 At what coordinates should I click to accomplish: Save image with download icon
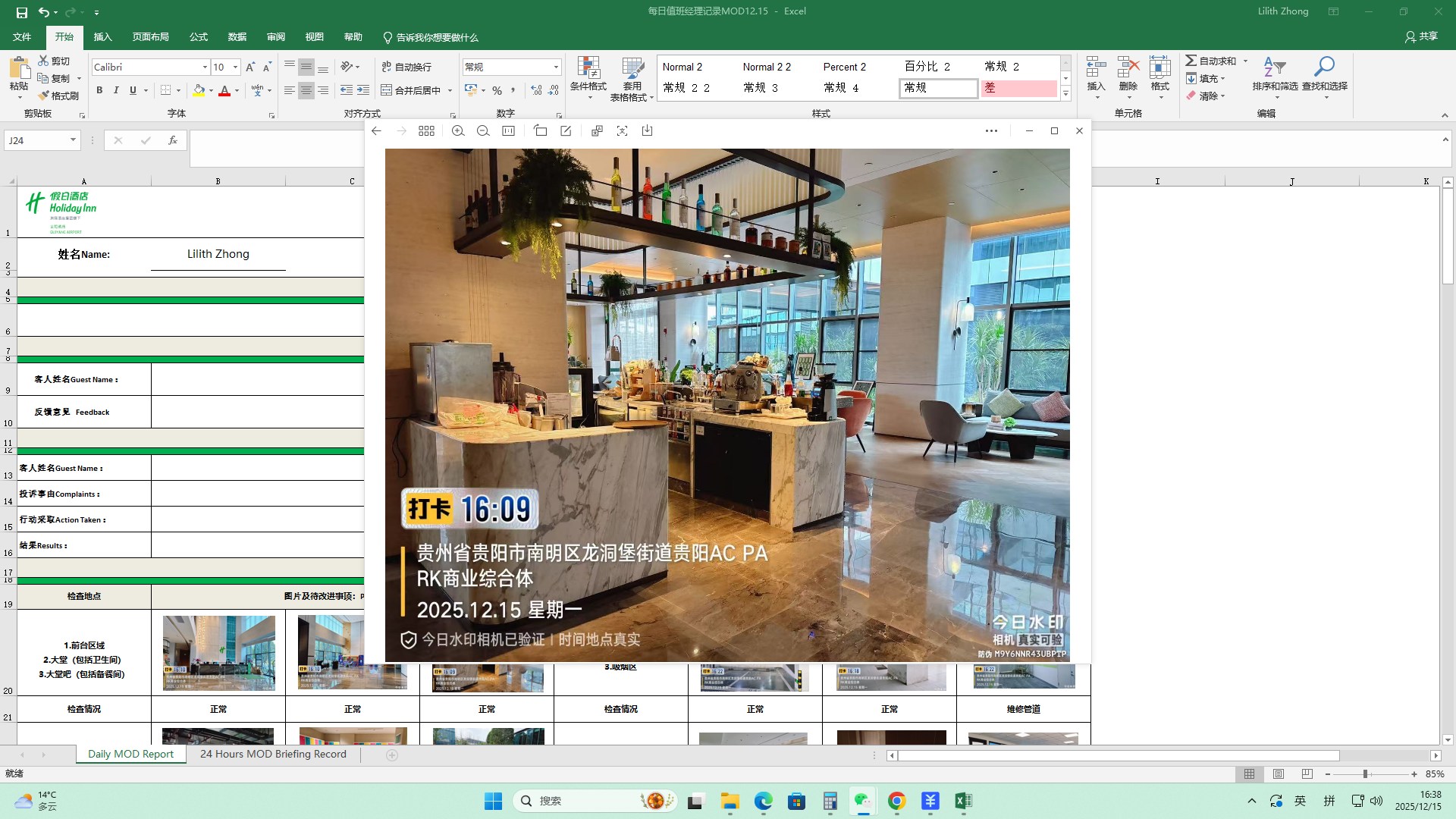coord(647,131)
